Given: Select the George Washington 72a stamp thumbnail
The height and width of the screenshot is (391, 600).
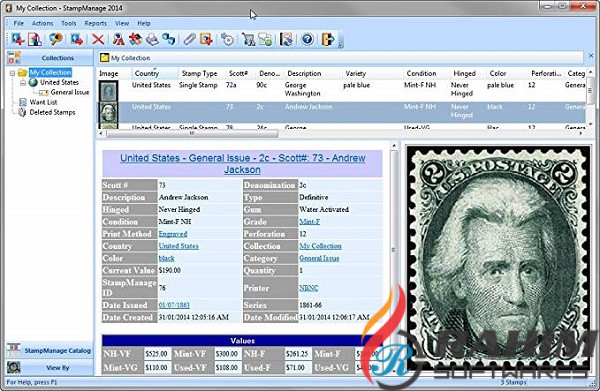Looking at the screenshot, I should coord(109,90).
